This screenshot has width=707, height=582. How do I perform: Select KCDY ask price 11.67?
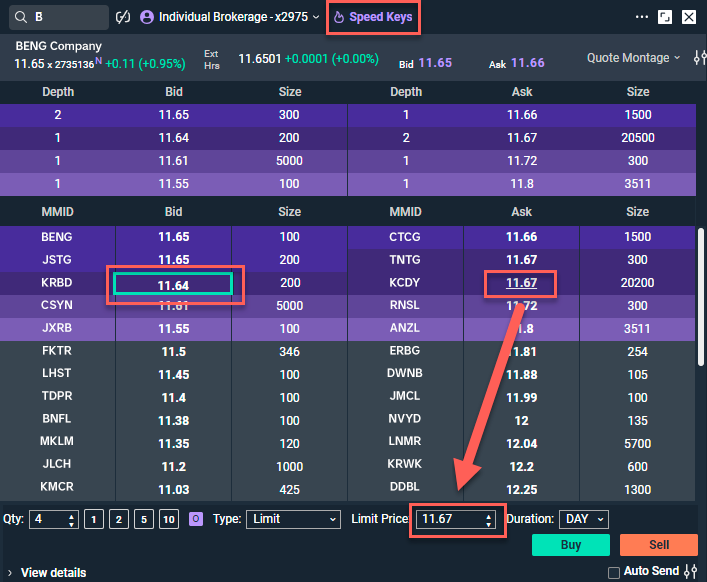(521, 283)
